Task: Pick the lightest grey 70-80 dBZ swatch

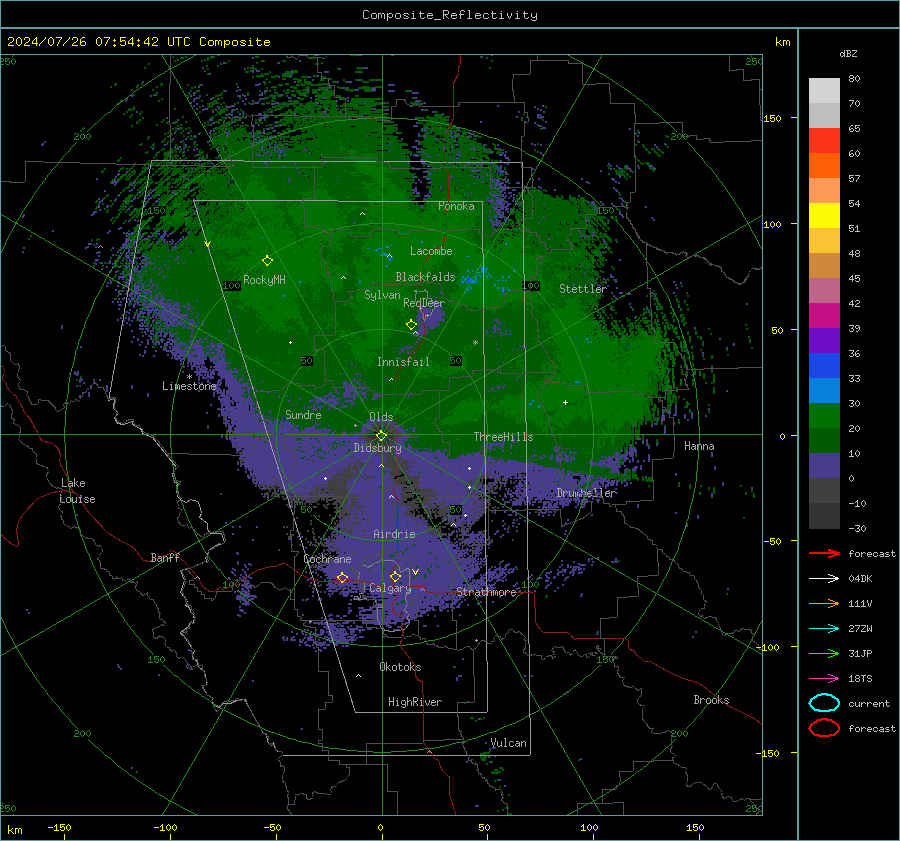Action: pyautogui.click(x=824, y=91)
